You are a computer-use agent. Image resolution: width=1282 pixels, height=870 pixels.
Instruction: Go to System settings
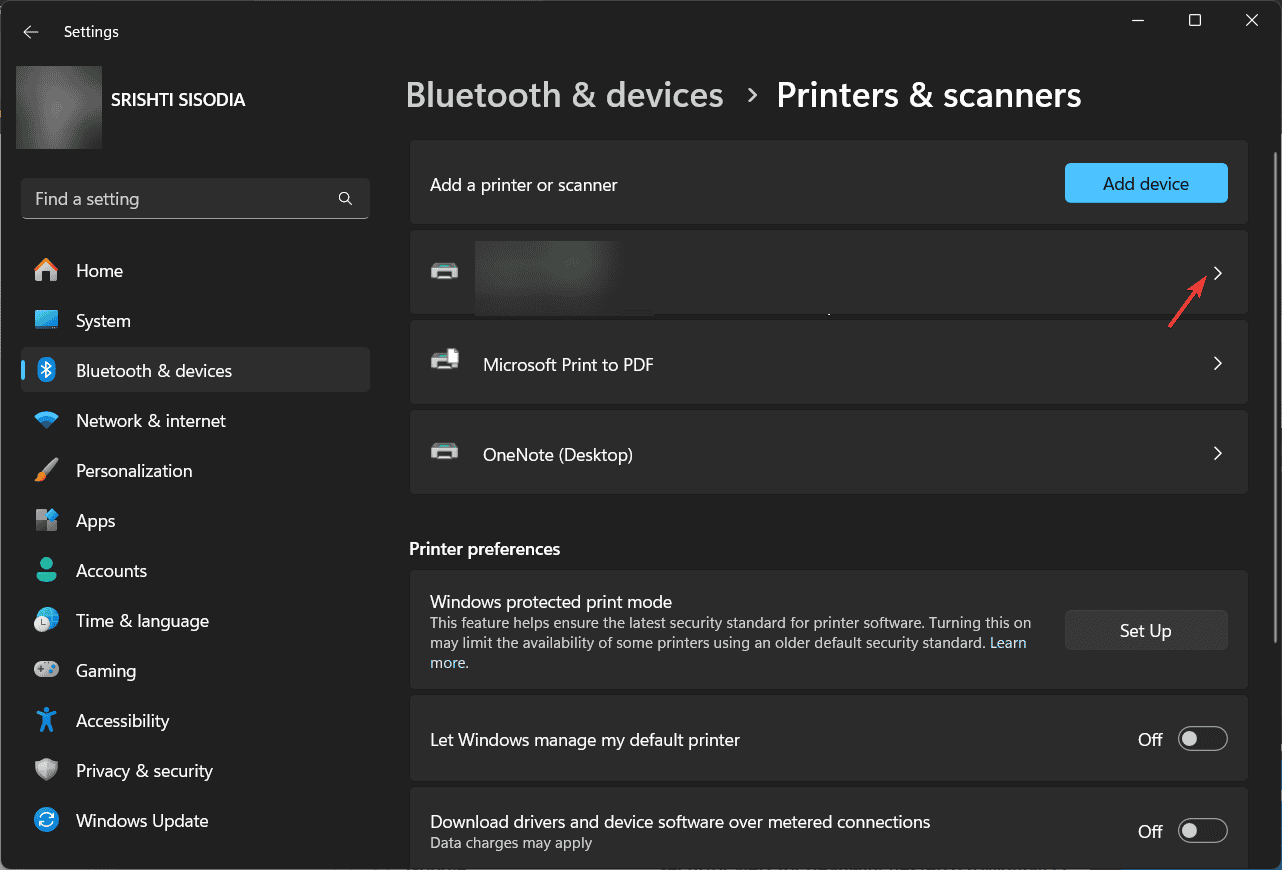point(195,321)
